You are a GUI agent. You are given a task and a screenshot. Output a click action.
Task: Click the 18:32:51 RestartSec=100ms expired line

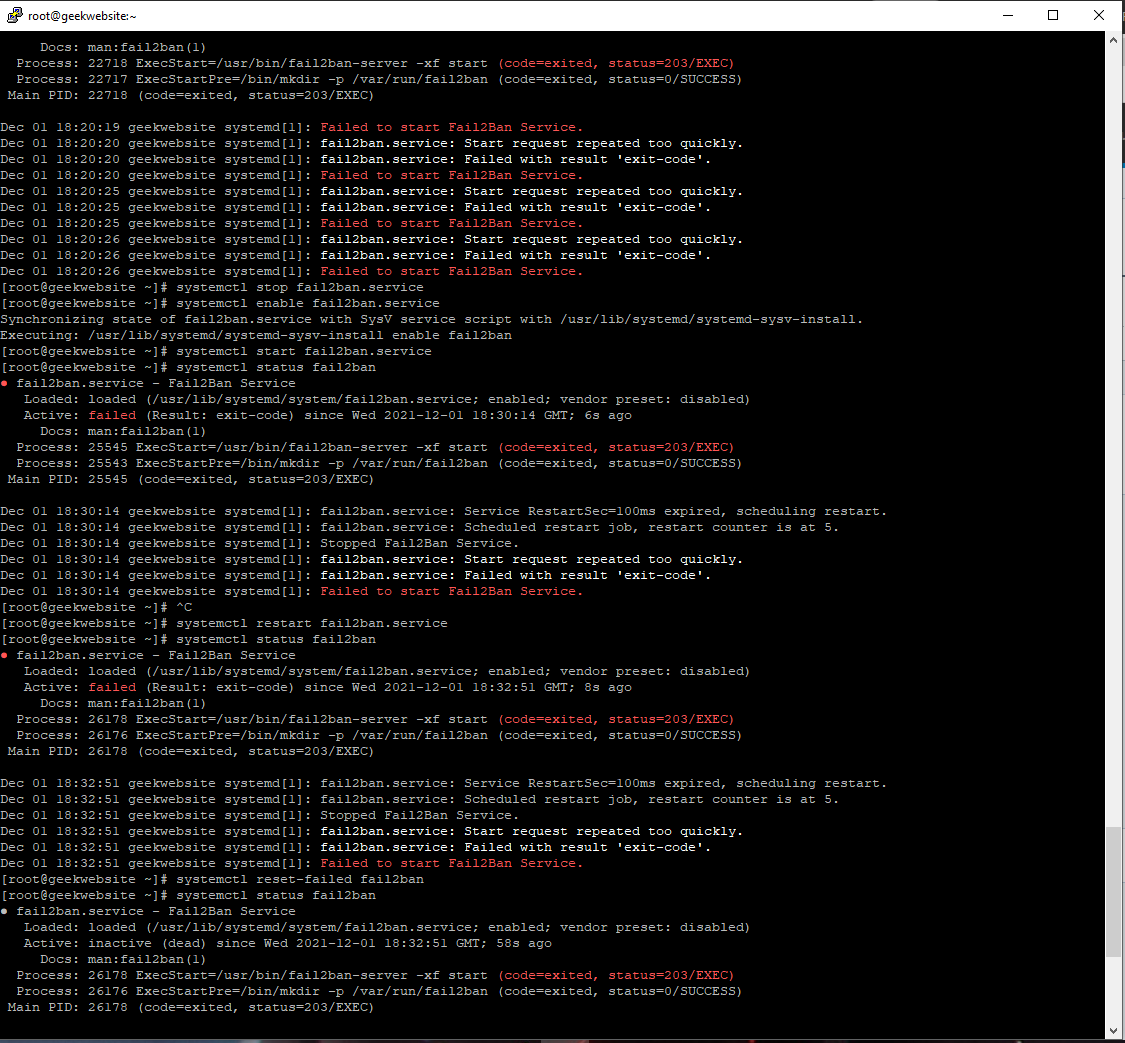(x=443, y=783)
